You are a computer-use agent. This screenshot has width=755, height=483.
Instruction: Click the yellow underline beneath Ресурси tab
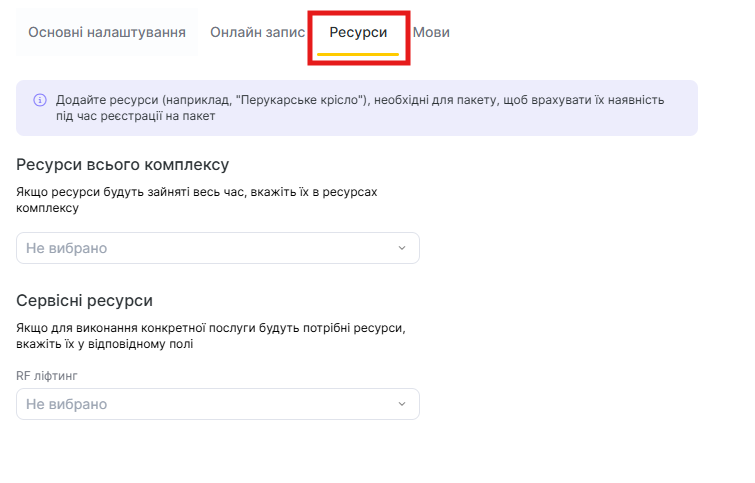tap(358, 53)
